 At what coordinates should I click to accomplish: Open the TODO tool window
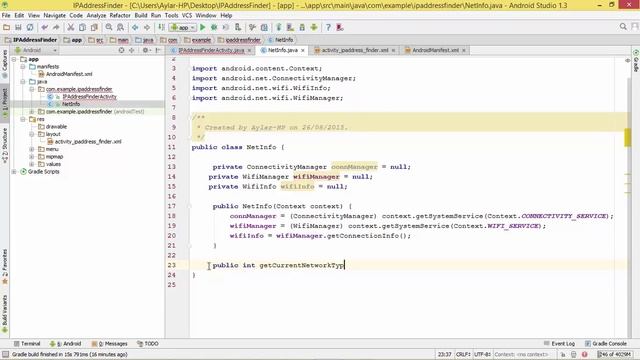[148, 344]
